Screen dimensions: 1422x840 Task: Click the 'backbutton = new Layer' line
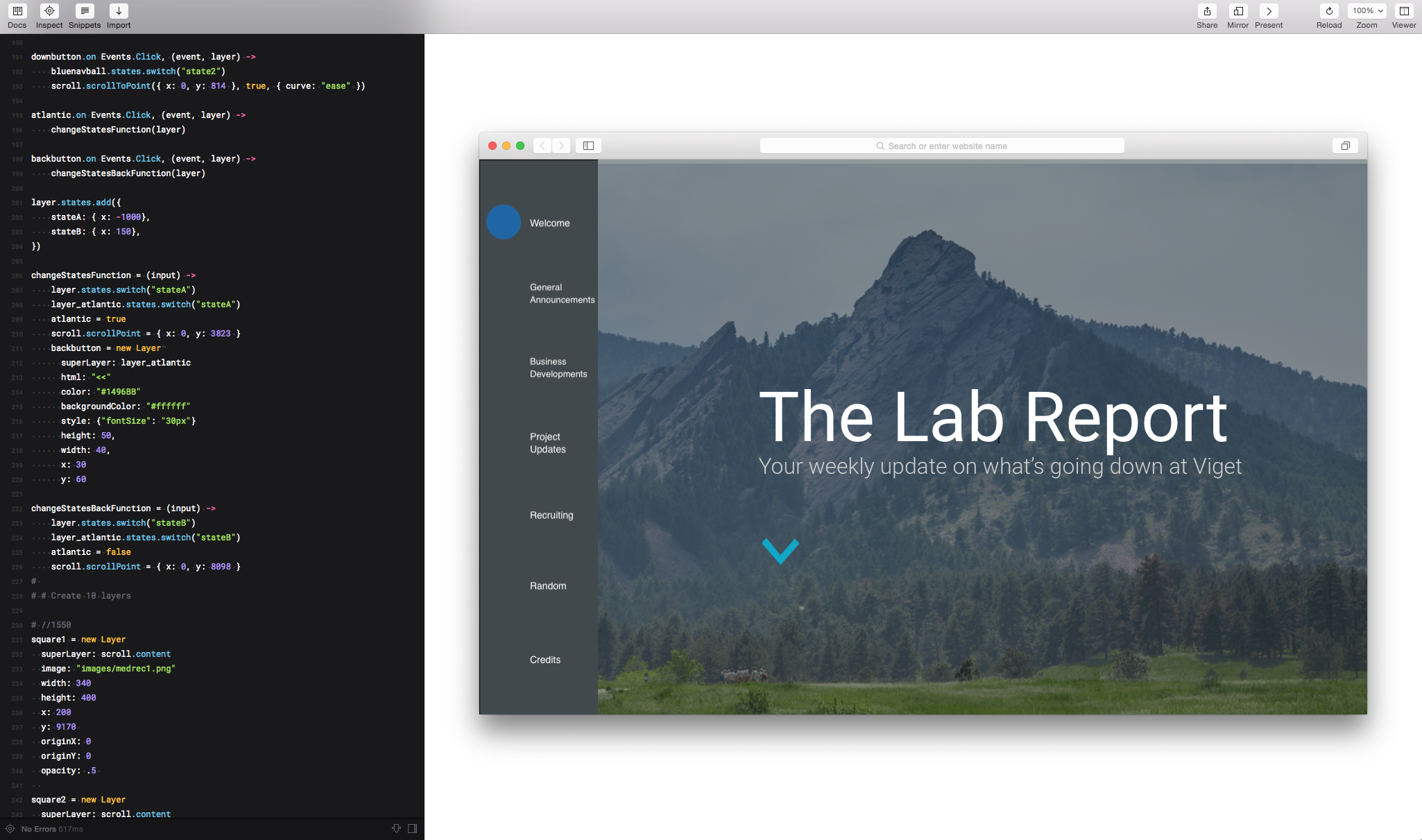coord(105,348)
